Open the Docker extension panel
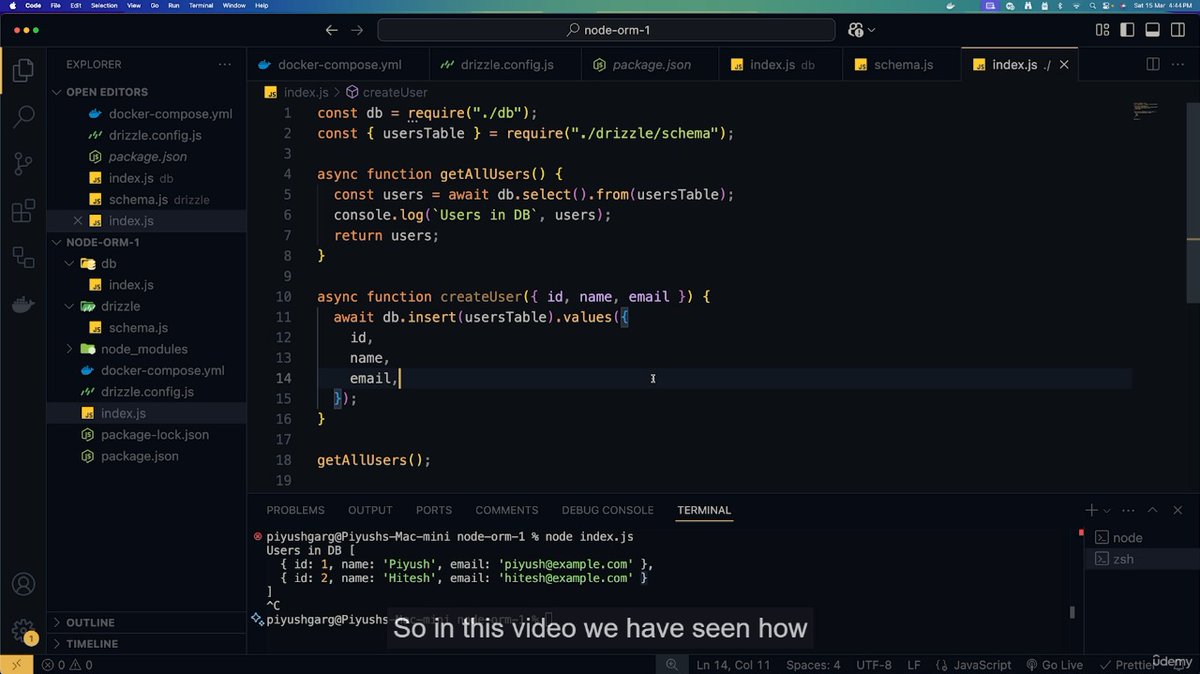Image resolution: width=1200 pixels, height=674 pixels. tap(22, 305)
